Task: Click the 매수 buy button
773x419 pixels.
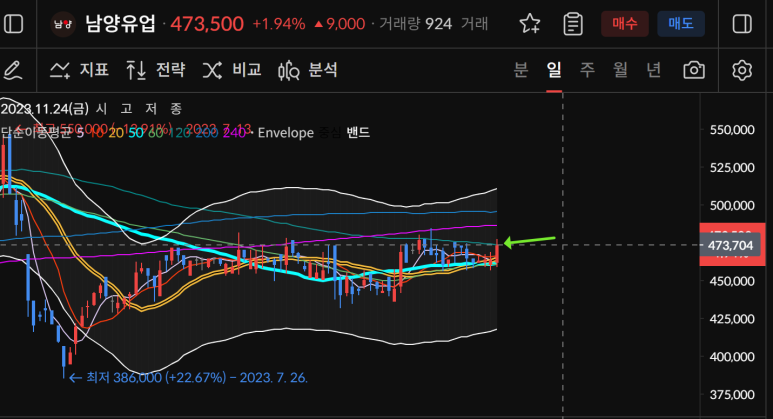Action: tap(625, 24)
